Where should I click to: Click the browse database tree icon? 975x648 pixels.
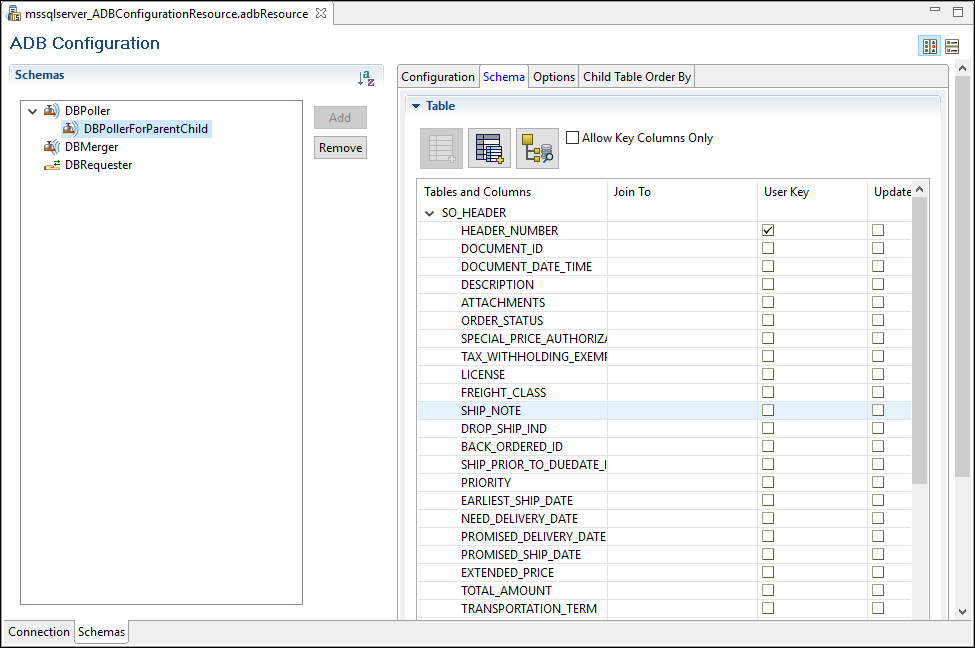pos(537,148)
